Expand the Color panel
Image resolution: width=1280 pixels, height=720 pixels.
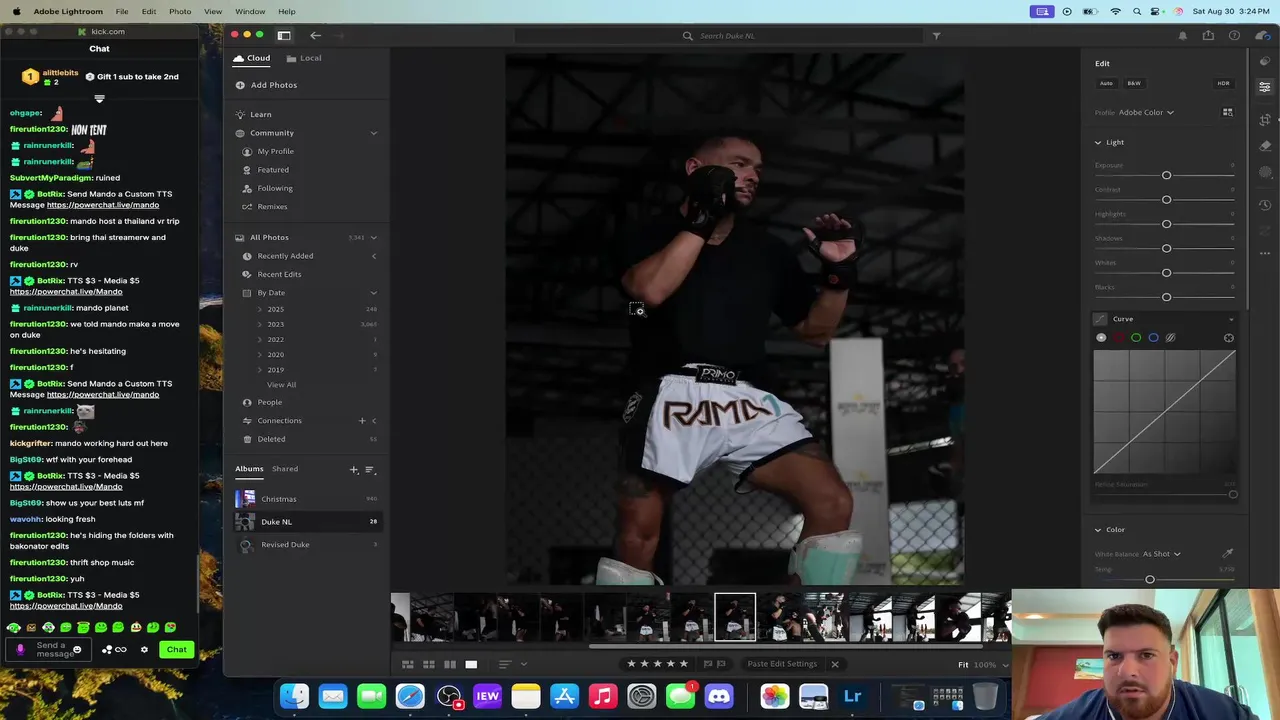point(1098,530)
